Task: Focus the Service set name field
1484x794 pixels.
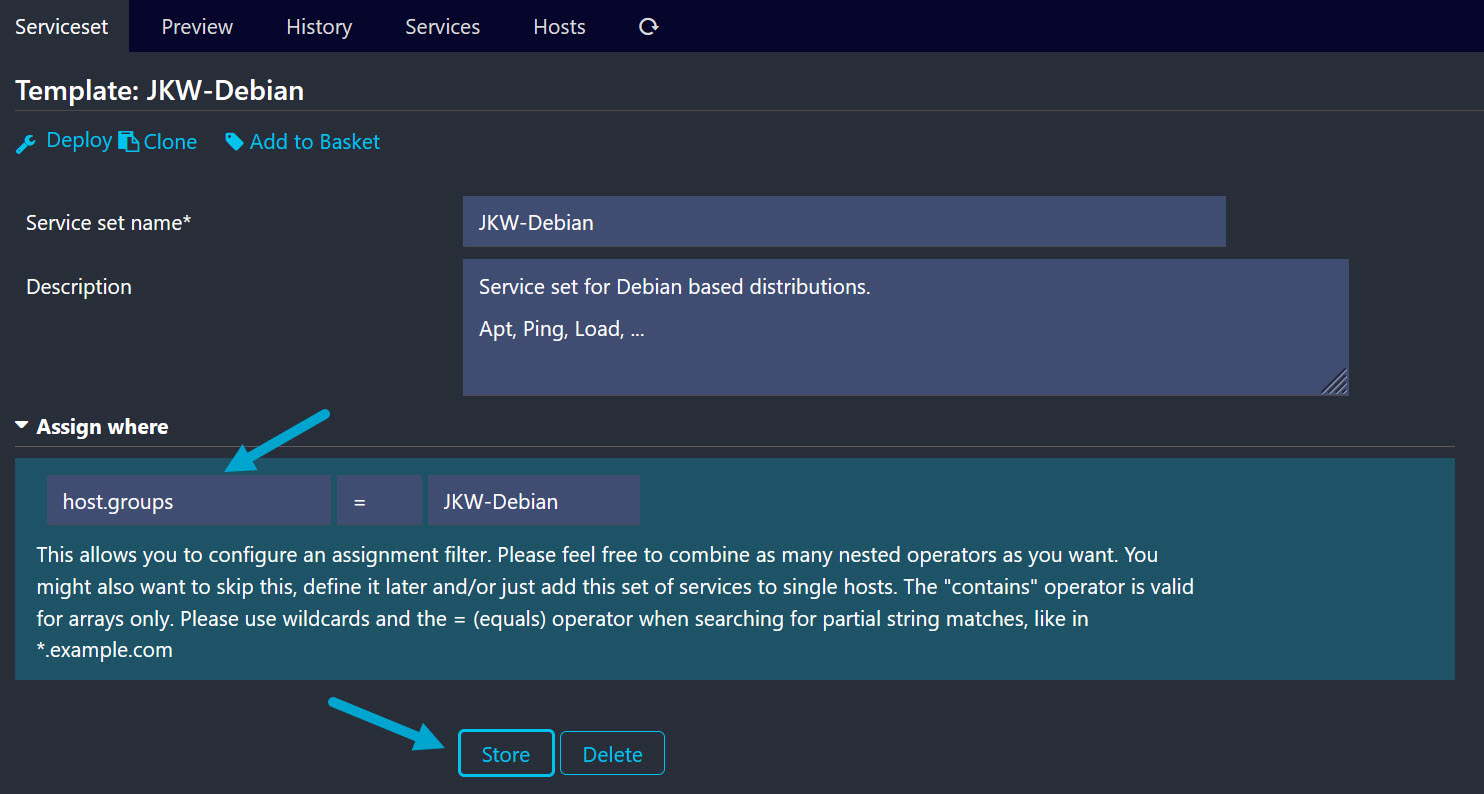Action: (843, 222)
